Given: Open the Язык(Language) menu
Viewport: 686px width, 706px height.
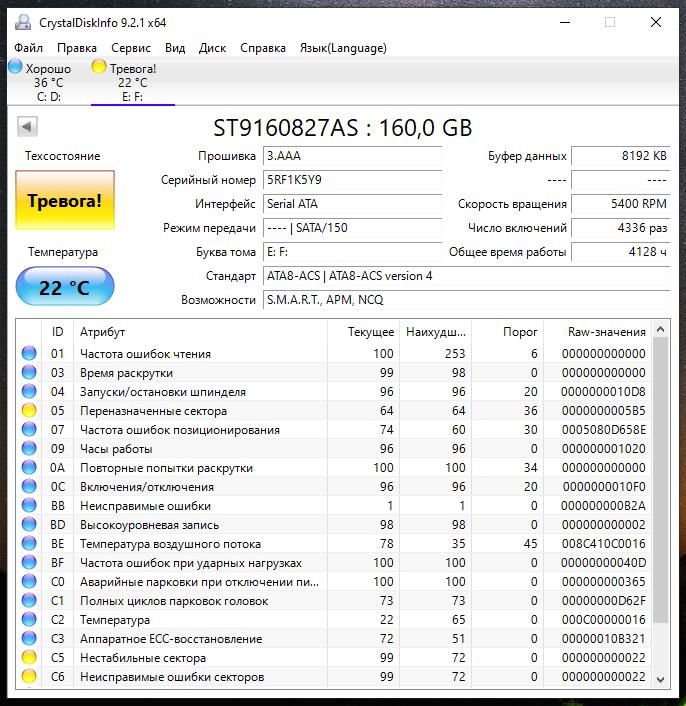Looking at the screenshot, I should pyautogui.click(x=343, y=48).
